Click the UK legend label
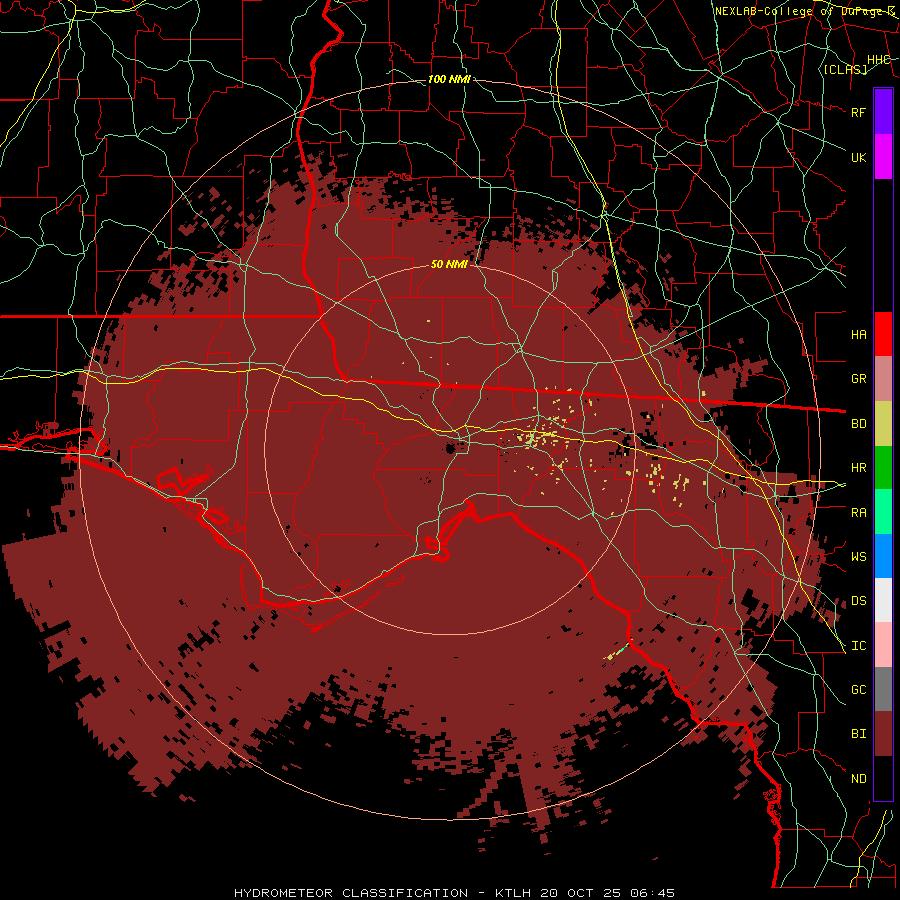This screenshot has height=900, width=900. pos(858,157)
